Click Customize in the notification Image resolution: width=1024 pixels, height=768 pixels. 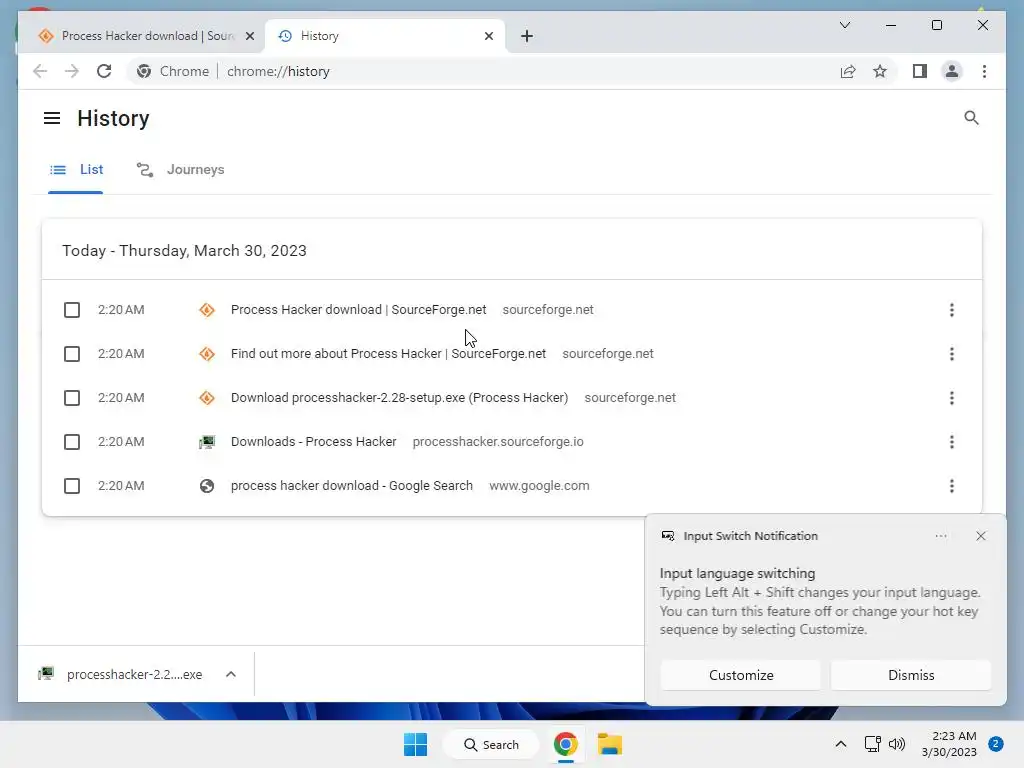pyautogui.click(x=741, y=675)
